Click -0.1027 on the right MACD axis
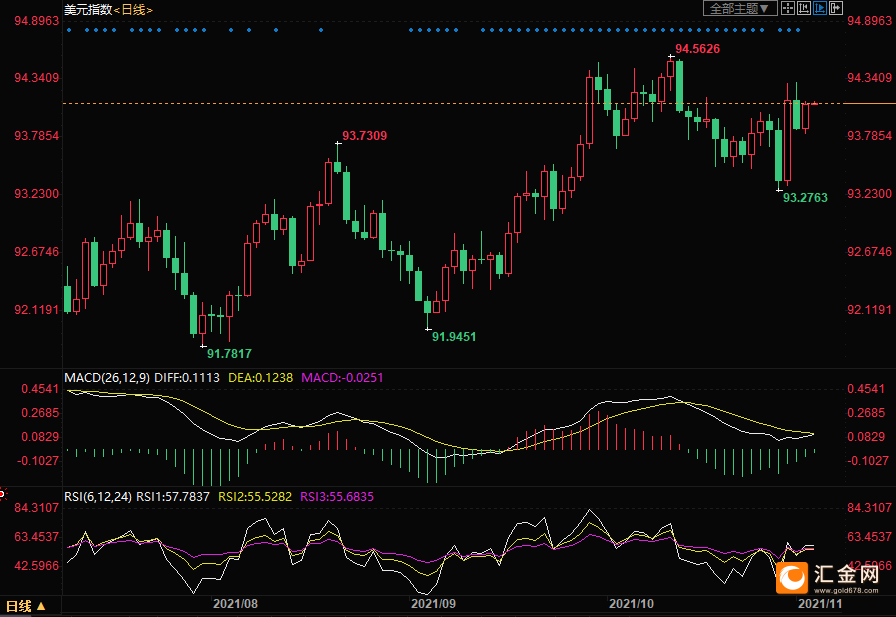This screenshot has height=617, width=896. point(867,461)
